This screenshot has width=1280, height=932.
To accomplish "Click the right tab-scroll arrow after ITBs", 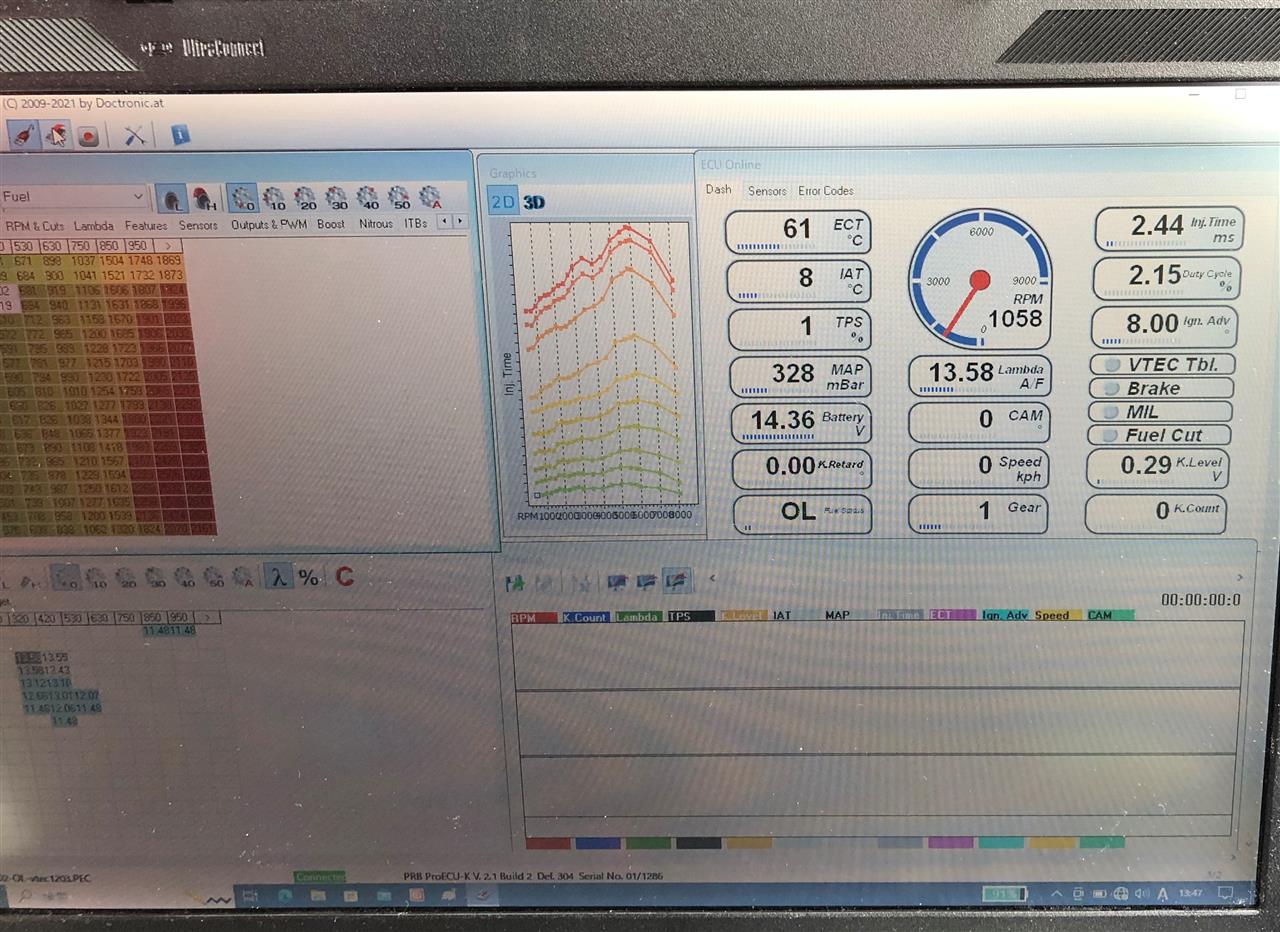I will pos(459,222).
